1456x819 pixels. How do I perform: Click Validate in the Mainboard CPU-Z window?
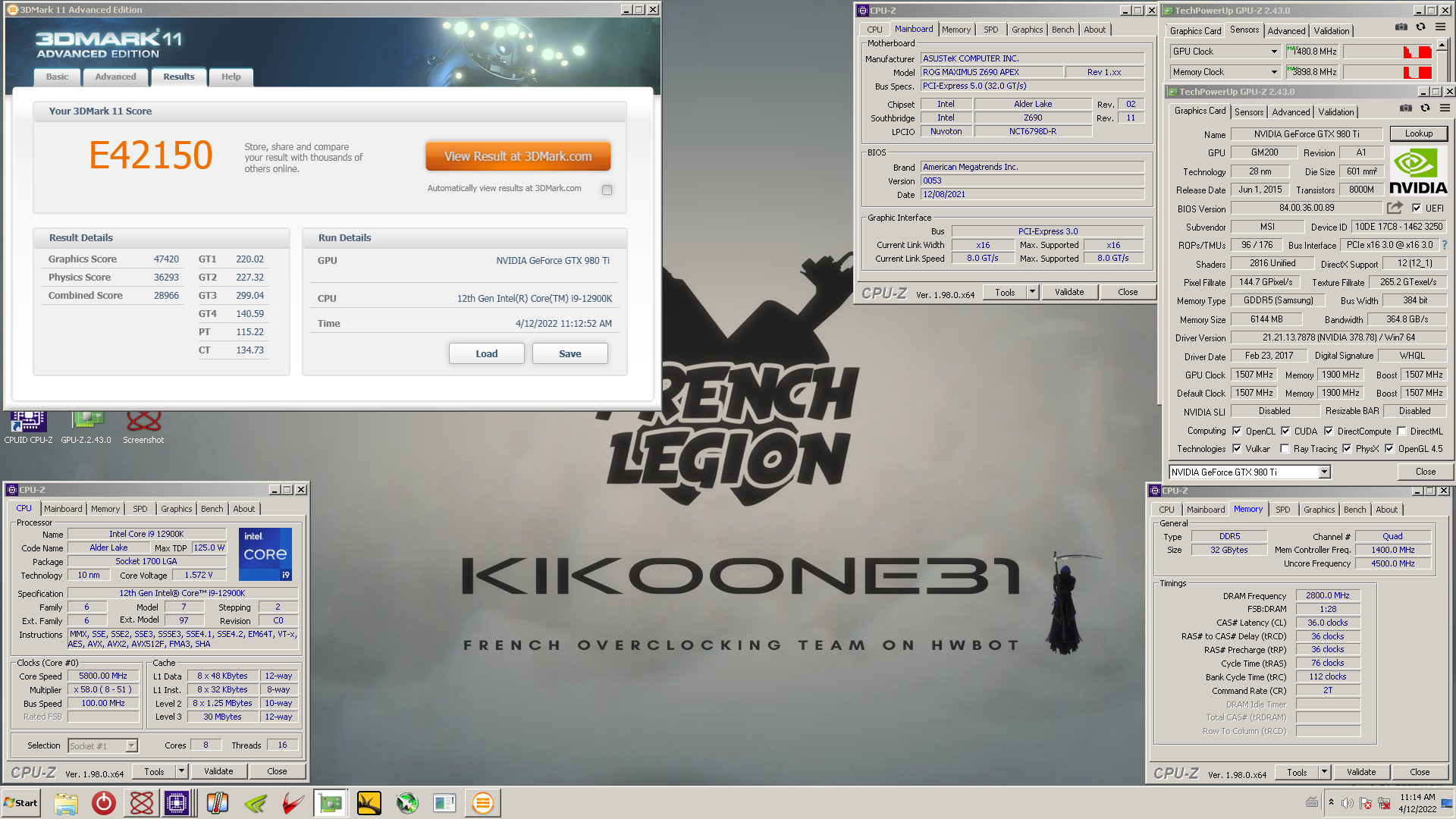coord(1068,292)
